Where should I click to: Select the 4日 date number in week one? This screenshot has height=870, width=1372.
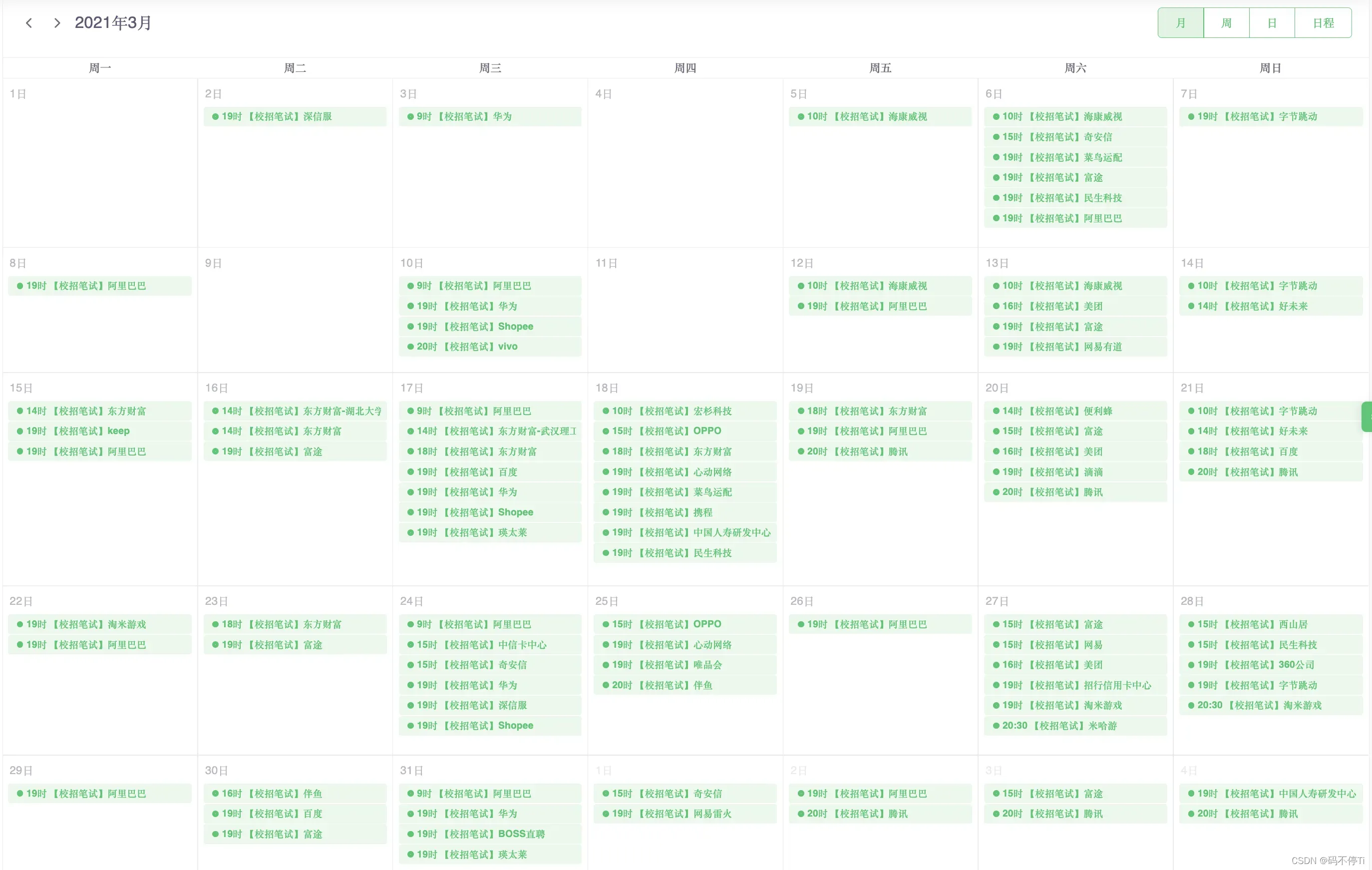pos(604,94)
